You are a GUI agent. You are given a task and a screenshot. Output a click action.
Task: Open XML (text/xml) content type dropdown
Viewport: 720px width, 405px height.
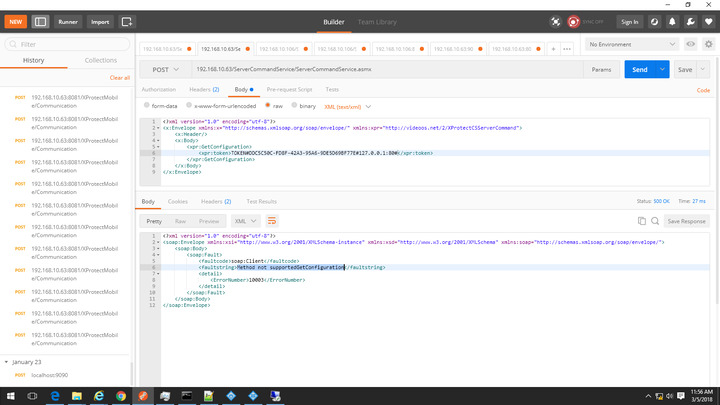pyautogui.click(x=345, y=106)
